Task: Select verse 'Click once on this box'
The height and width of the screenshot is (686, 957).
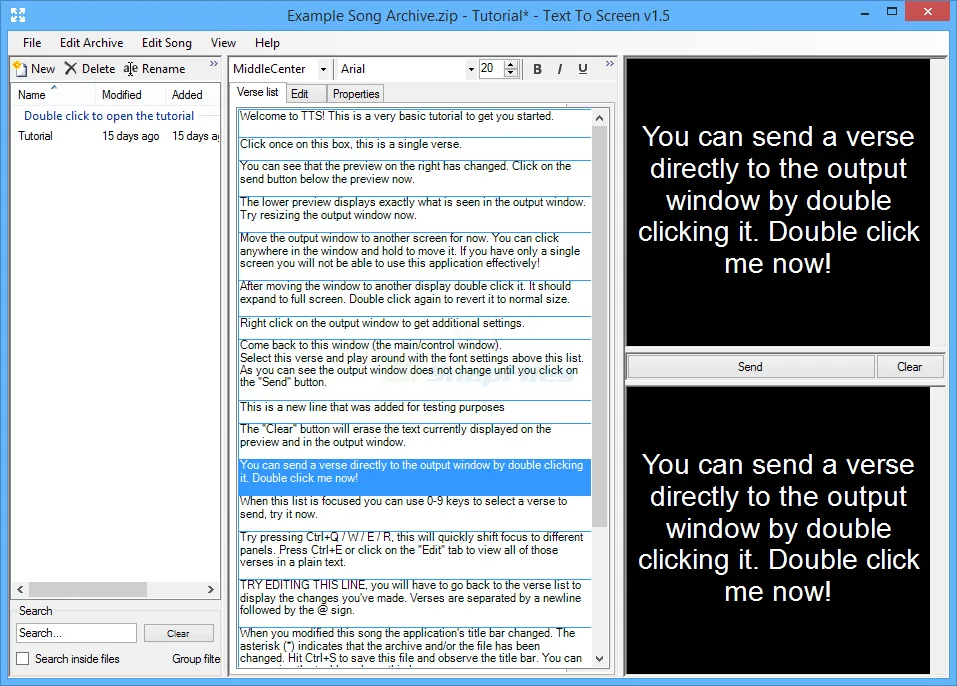Action: [x=414, y=149]
